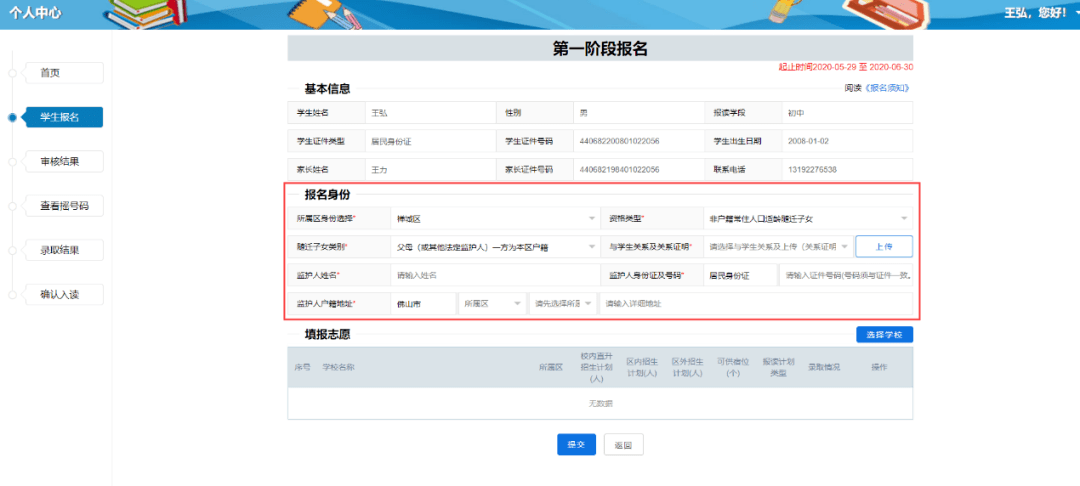
Task: Click the 监护人姓名 name input field
Action: point(495,275)
